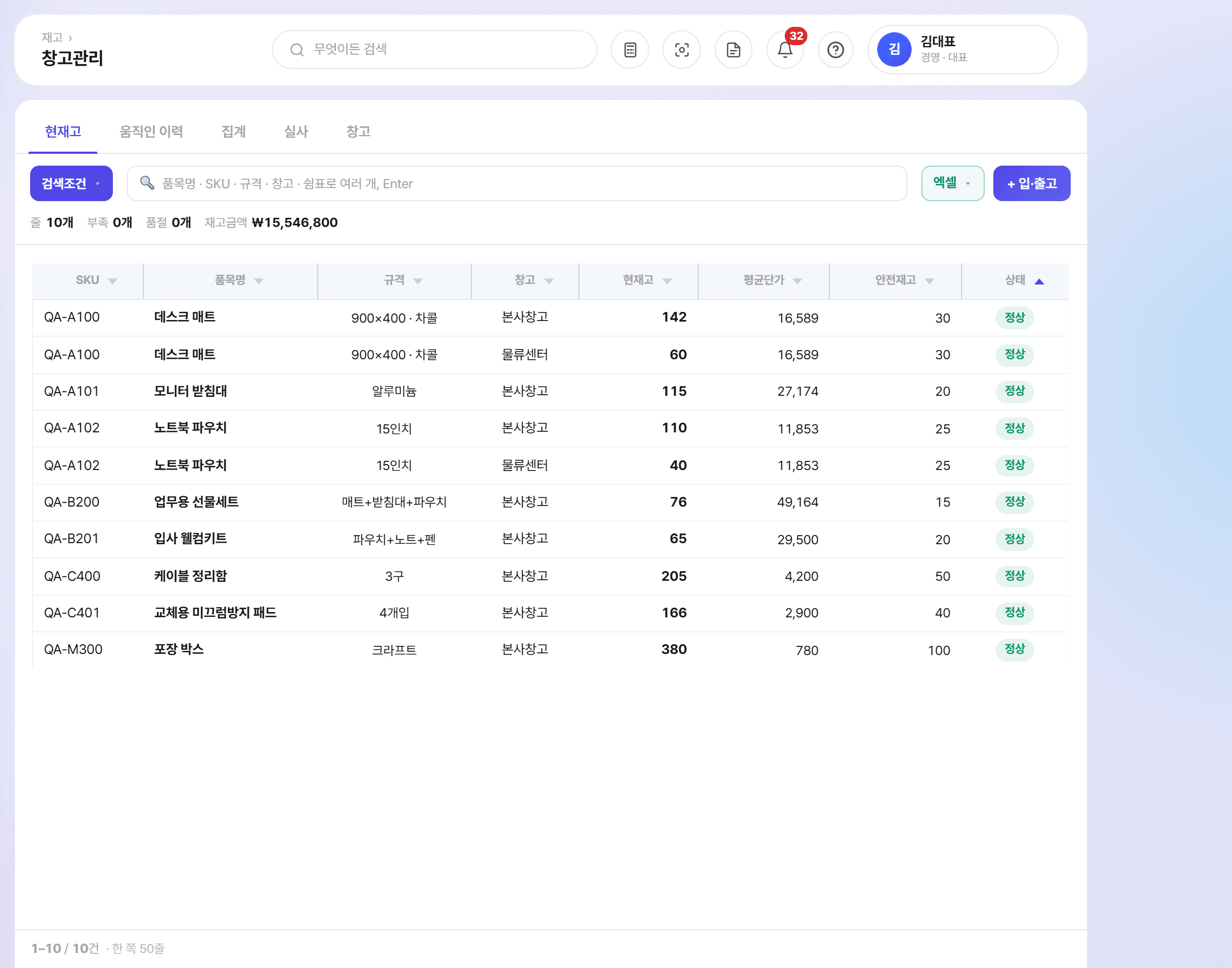
Task: Click the 380 stock quantity cell
Action: click(674, 650)
